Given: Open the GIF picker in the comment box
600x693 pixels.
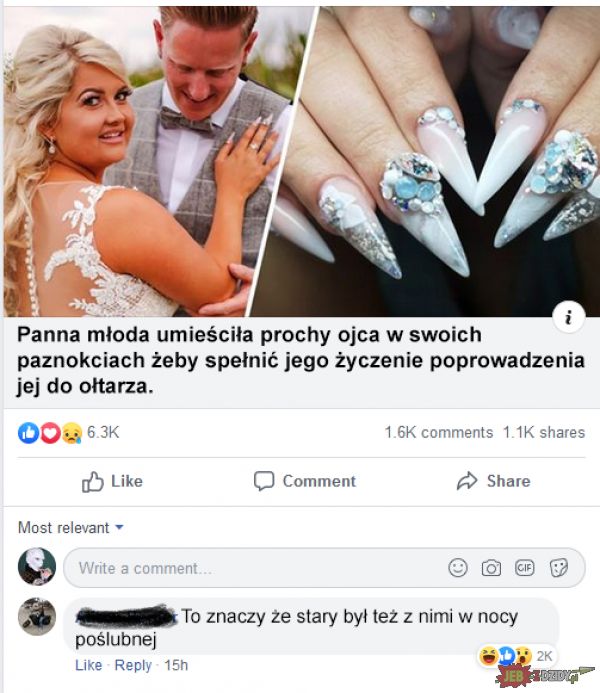Looking at the screenshot, I should pos(524,567).
